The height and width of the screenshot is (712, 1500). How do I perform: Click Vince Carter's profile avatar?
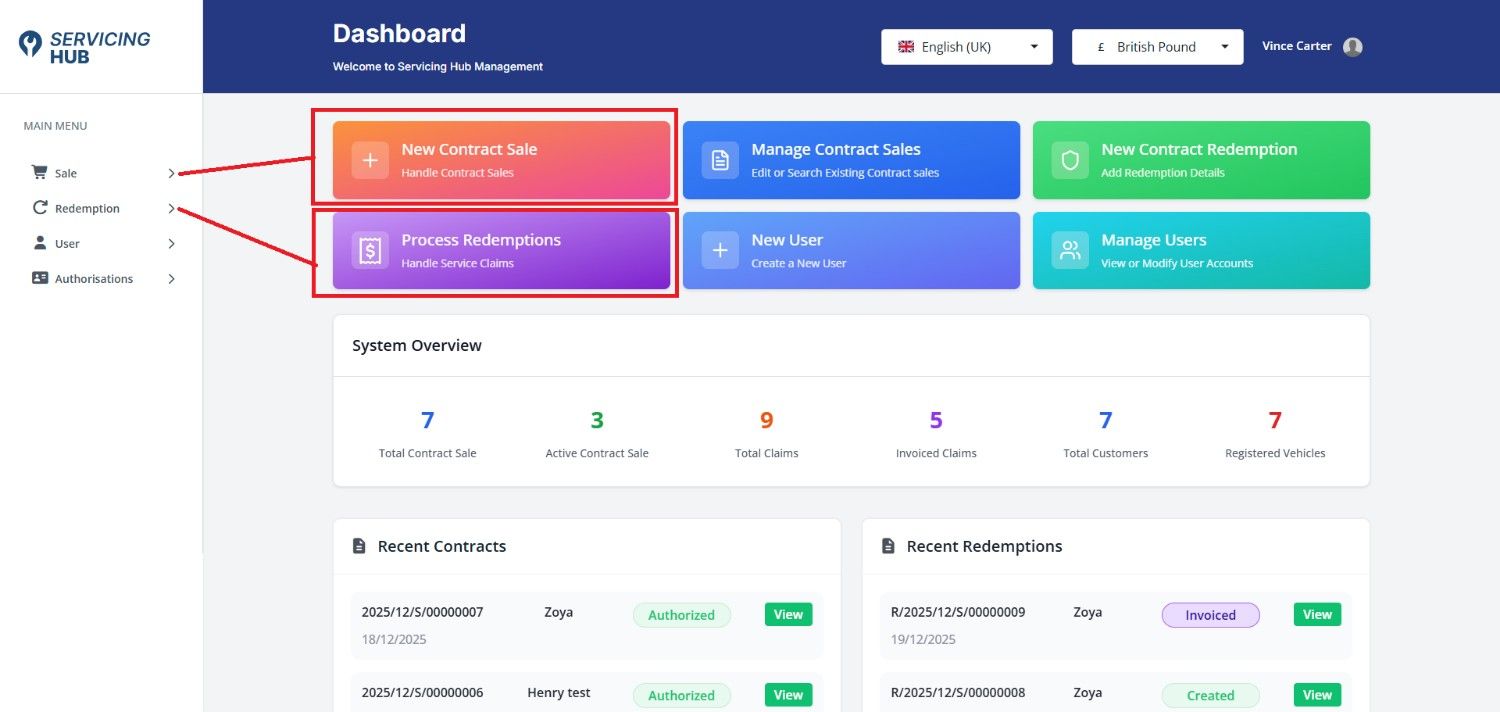[x=1353, y=47]
